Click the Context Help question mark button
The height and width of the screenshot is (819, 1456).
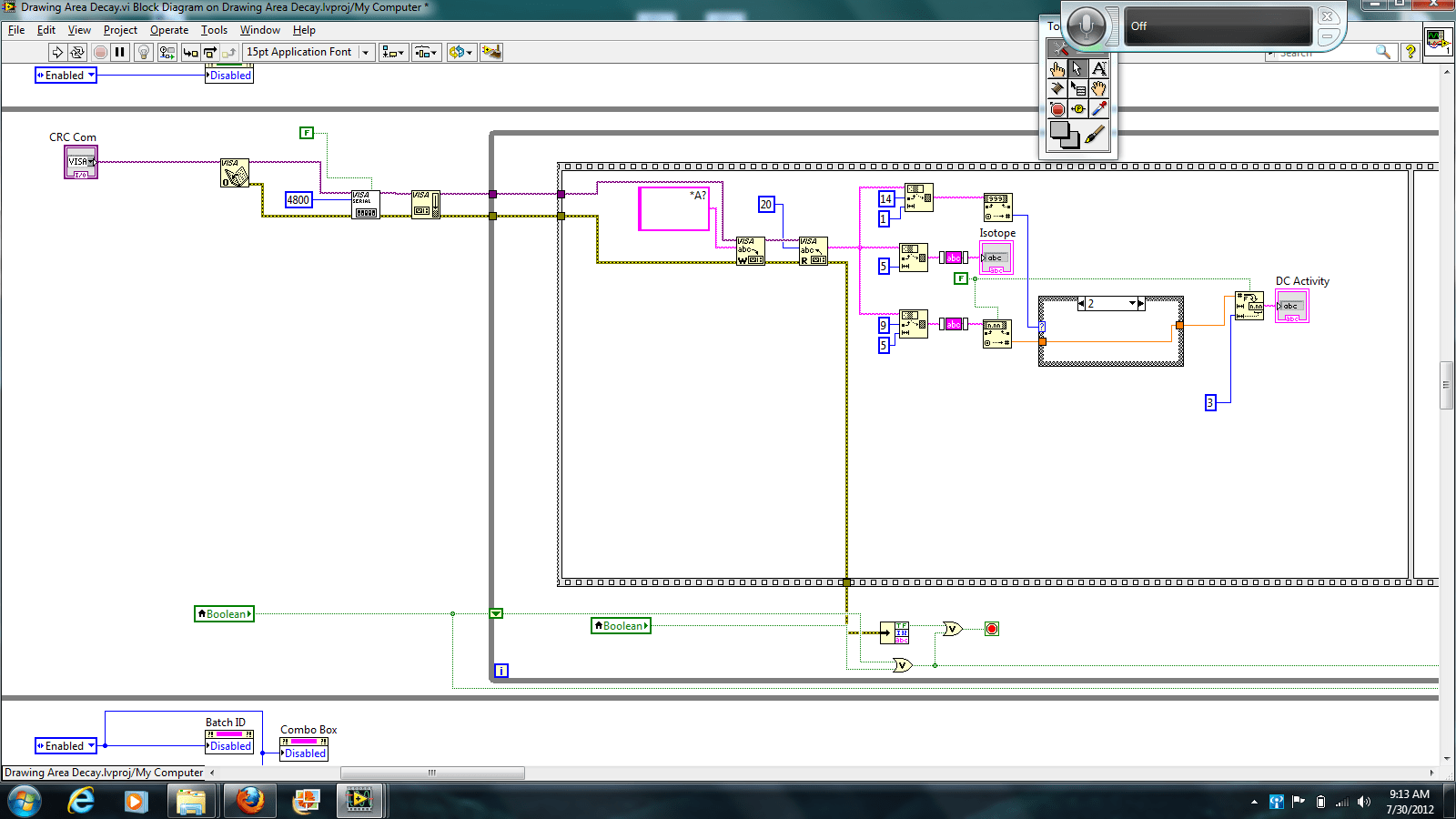click(1410, 52)
